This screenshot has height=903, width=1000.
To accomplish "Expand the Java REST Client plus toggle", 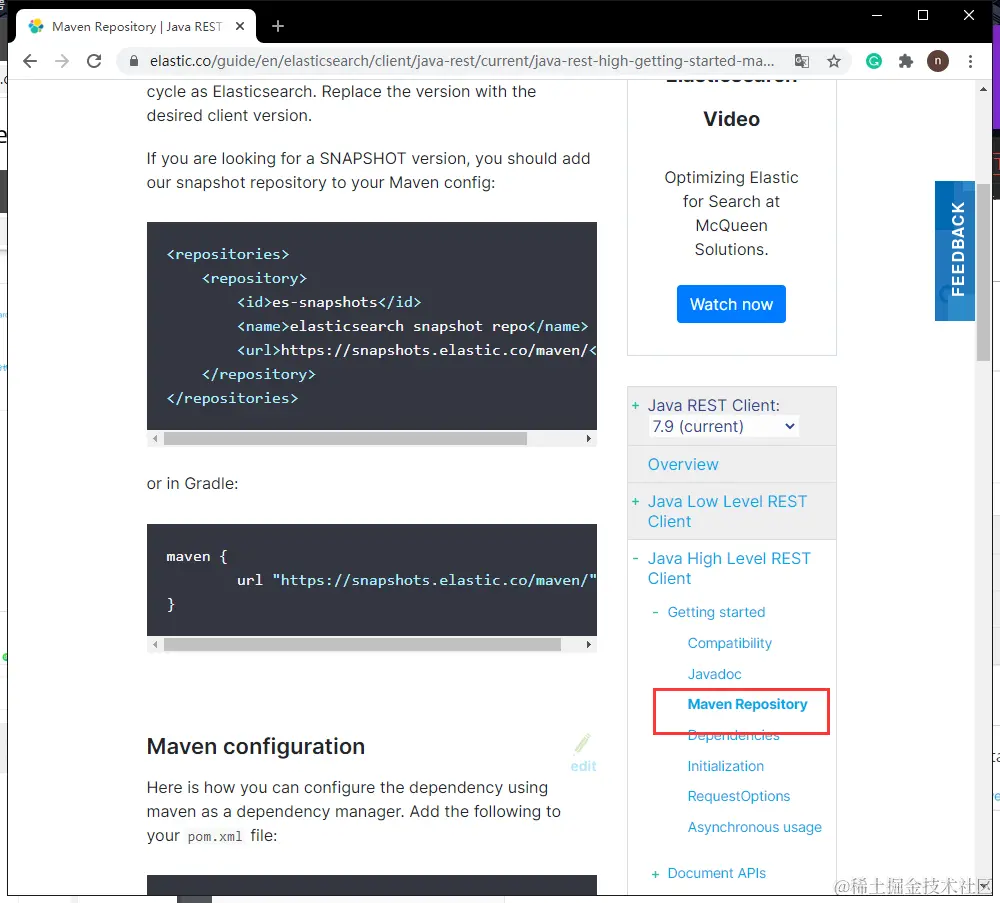I will (x=635, y=406).
